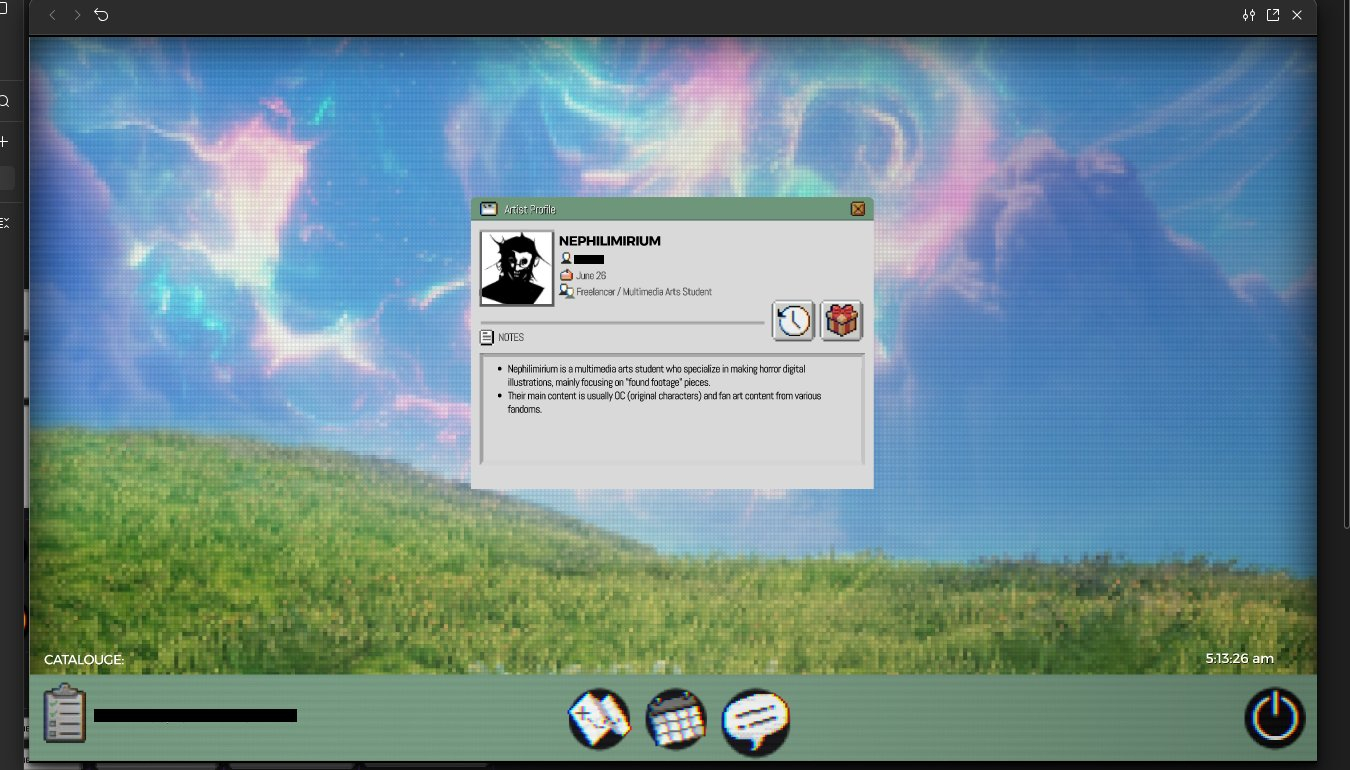Click the artist avatar thumbnail
Image resolution: width=1350 pixels, height=770 pixels.
(517, 268)
